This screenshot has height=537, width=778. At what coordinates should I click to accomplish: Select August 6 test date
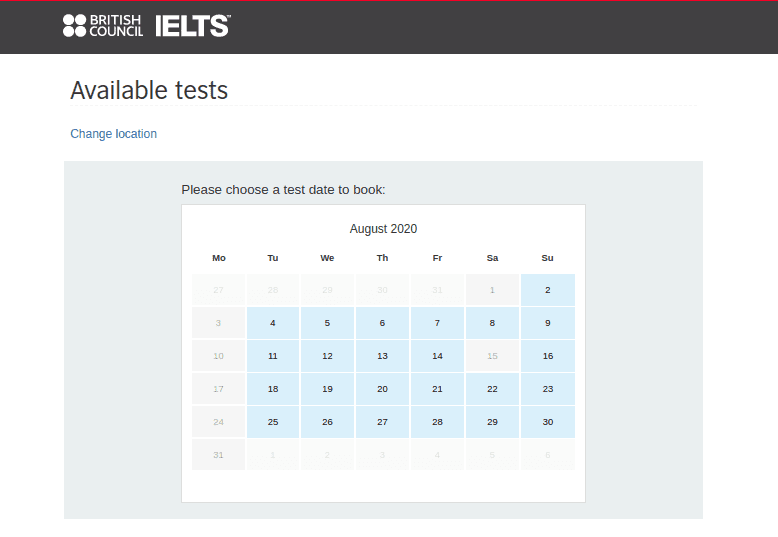tap(382, 323)
